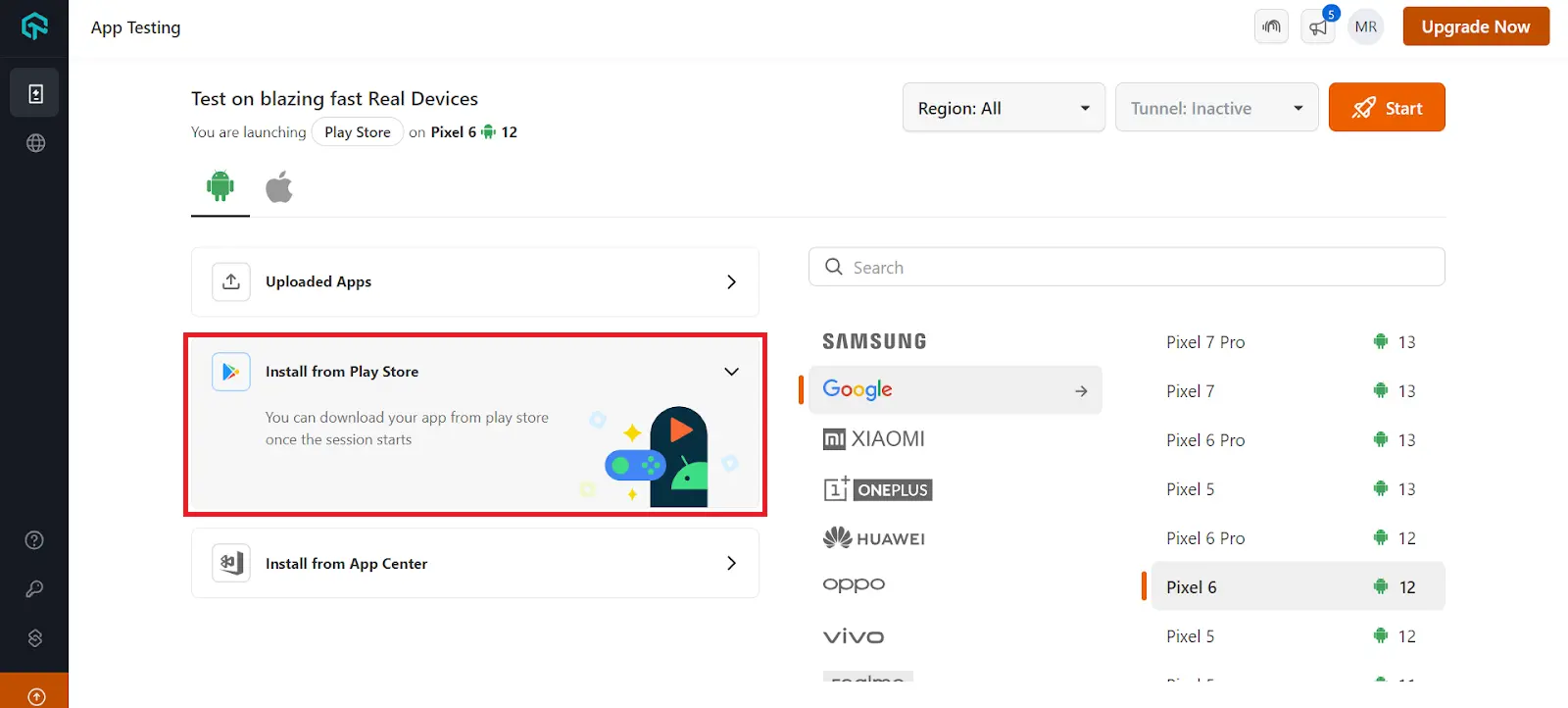Open the browser testing globe icon

pyautogui.click(x=35, y=143)
